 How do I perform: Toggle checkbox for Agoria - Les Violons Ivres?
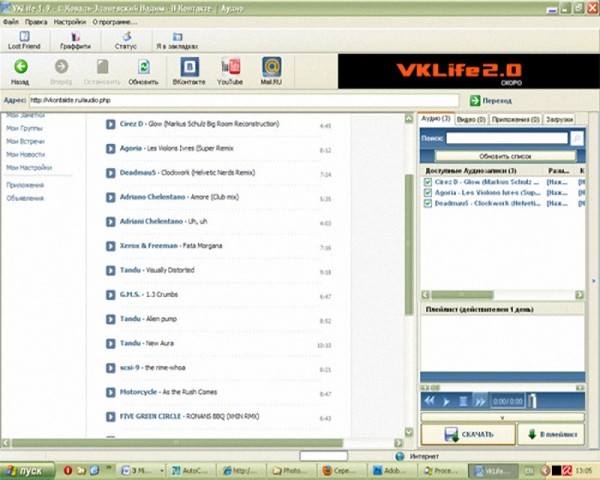[428, 193]
